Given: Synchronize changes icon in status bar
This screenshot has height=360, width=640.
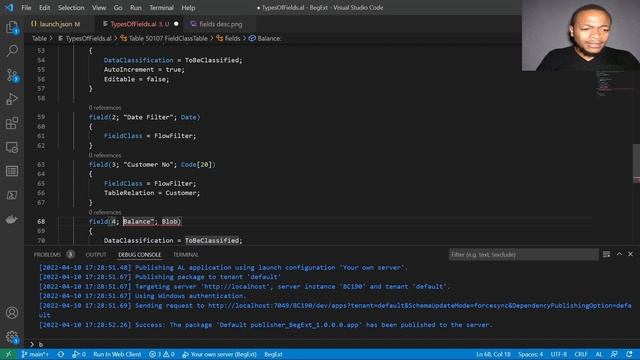Looking at the screenshot, I should click(61, 354).
